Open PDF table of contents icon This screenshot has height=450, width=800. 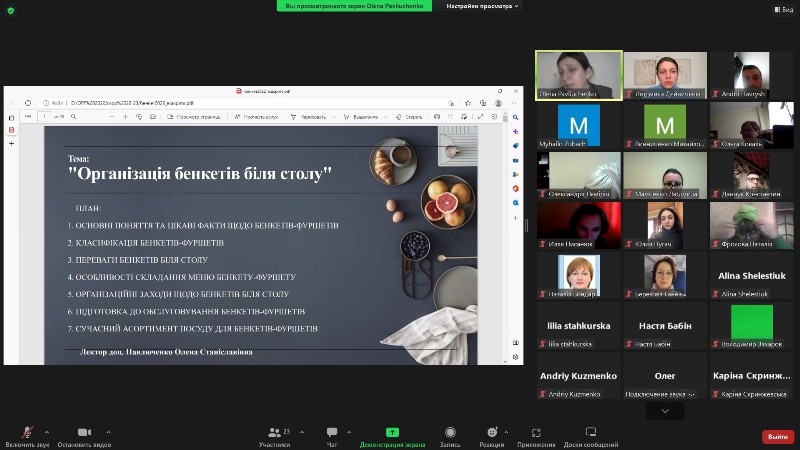point(28,117)
